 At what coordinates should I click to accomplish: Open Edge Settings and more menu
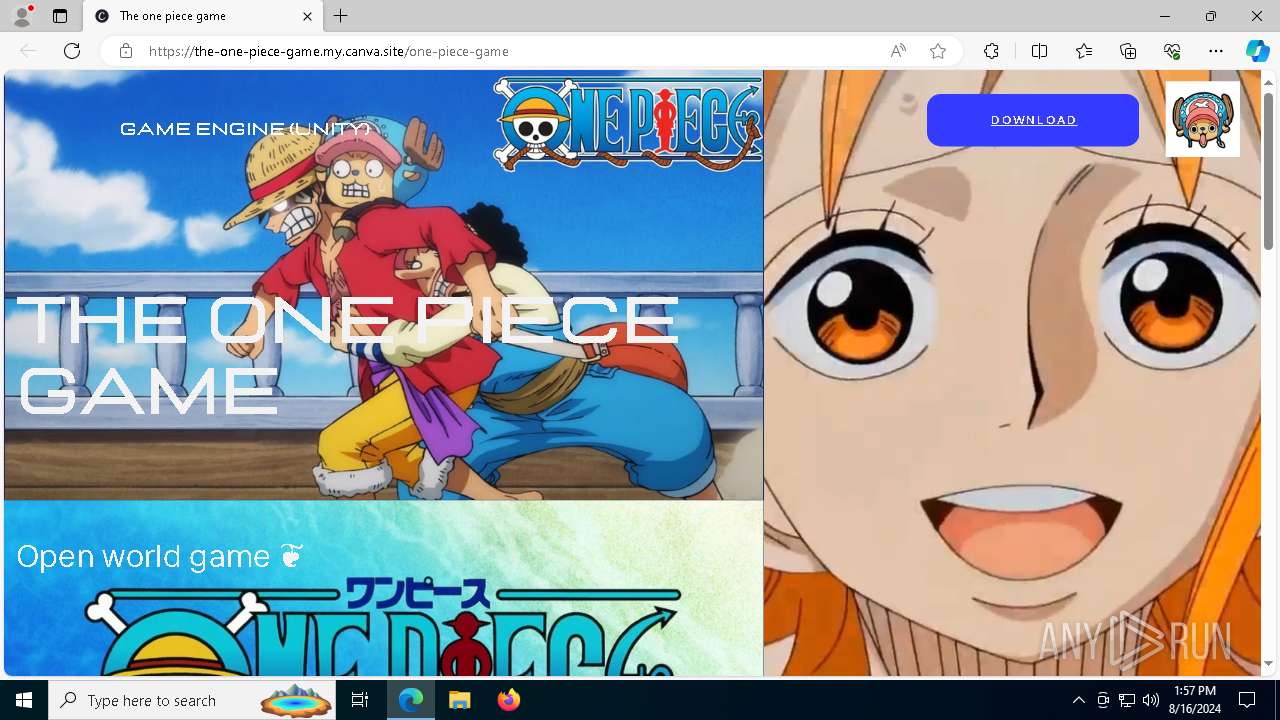[1216, 51]
